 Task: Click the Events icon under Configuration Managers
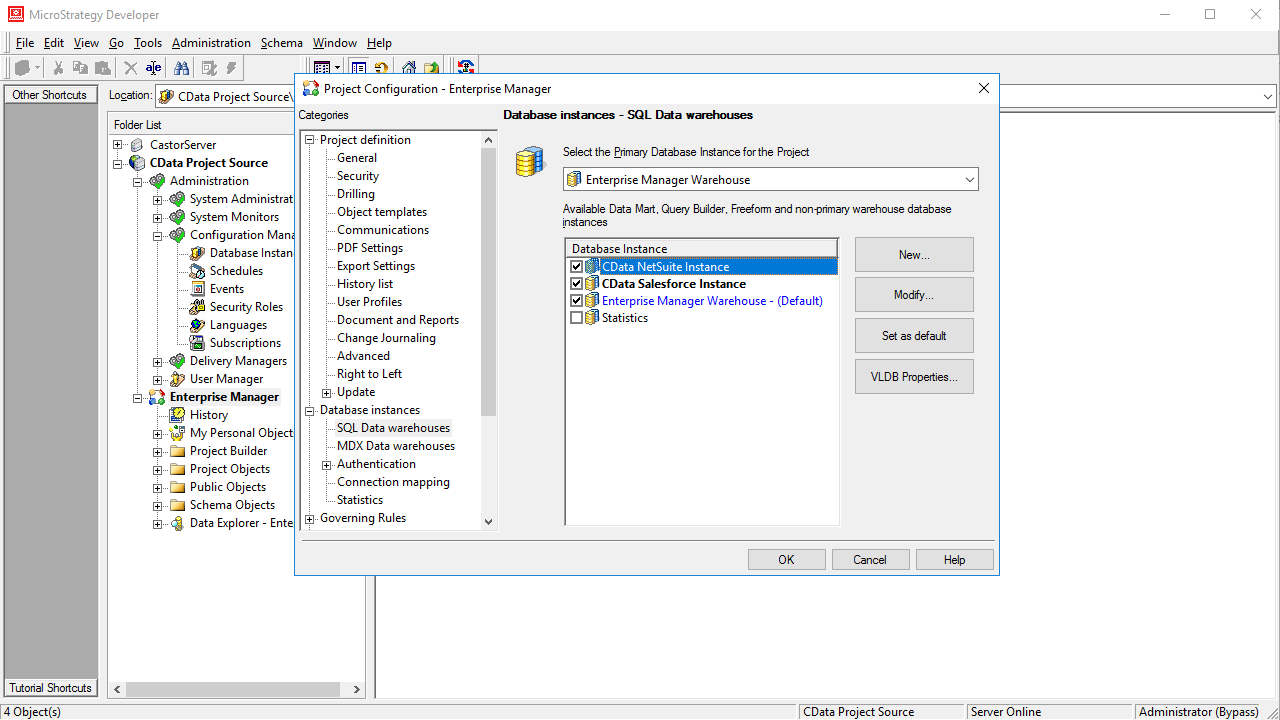[197, 289]
